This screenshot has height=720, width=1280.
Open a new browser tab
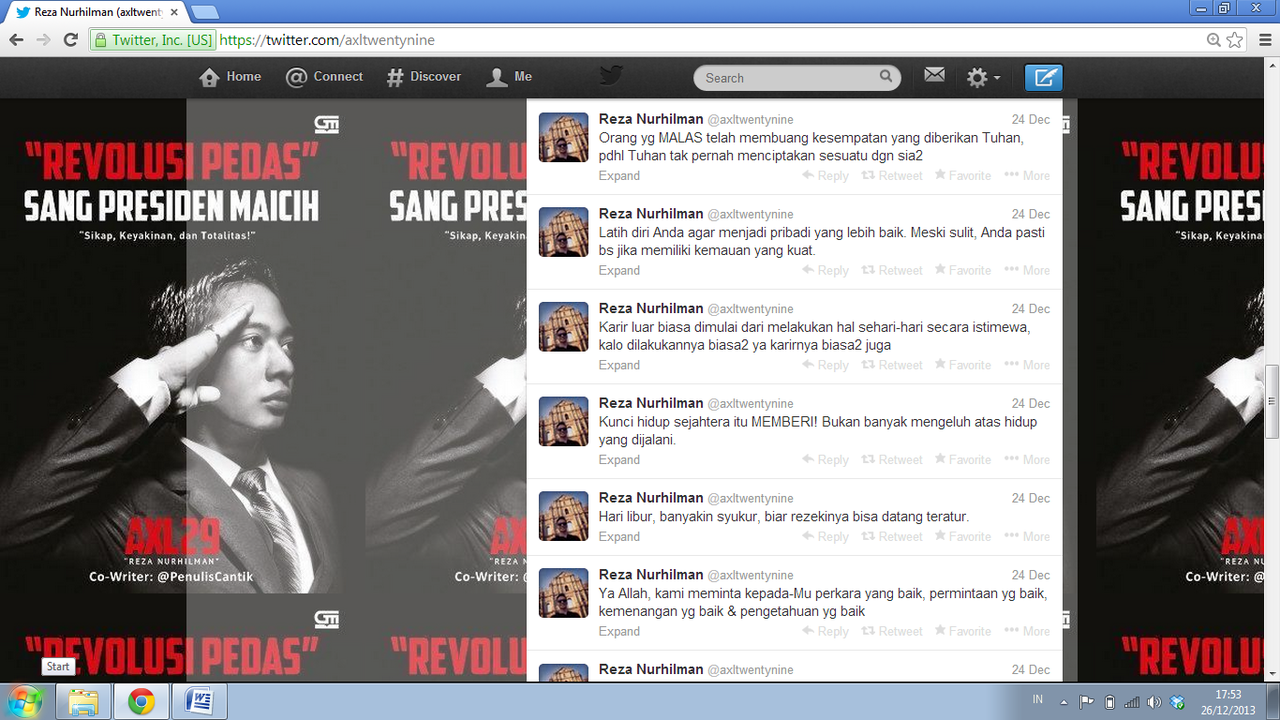tap(204, 12)
